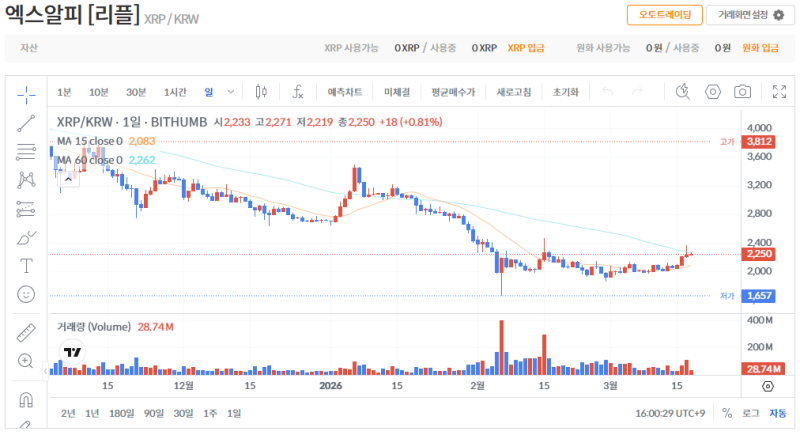Set date range to 1년
Image resolution: width=800 pixels, height=435 pixels.
92,413
